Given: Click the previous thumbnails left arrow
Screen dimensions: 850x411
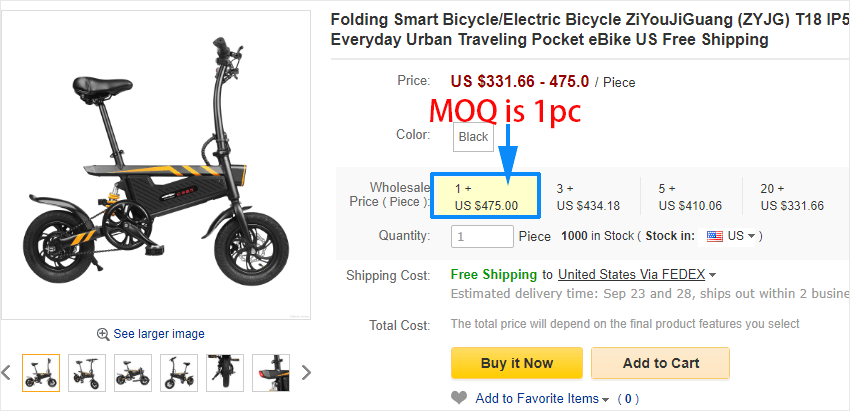Looking at the screenshot, I should click(x=6, y=373).
